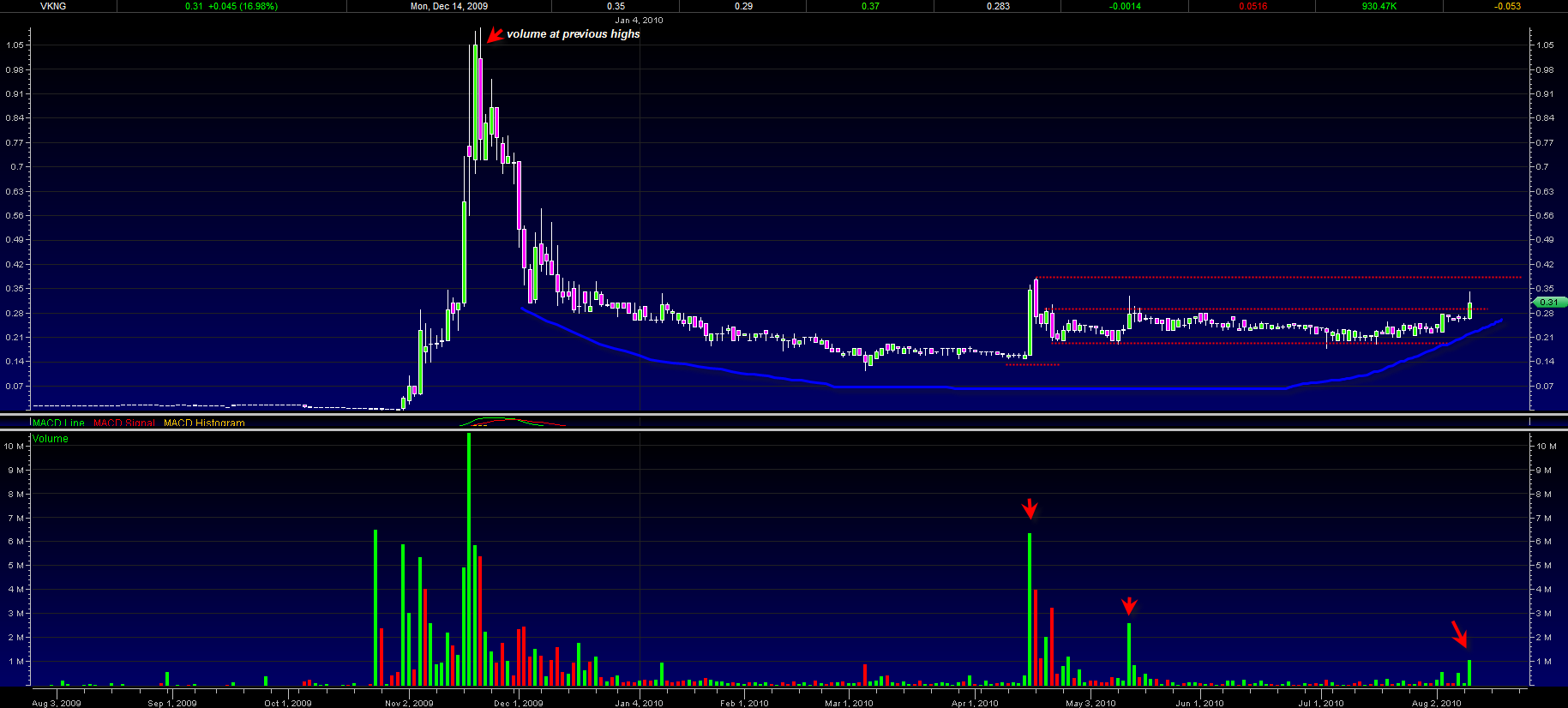Click the Jun 1, 2010 date axis label
This screenshot has width=1568, height=708.
(1199, 703)
